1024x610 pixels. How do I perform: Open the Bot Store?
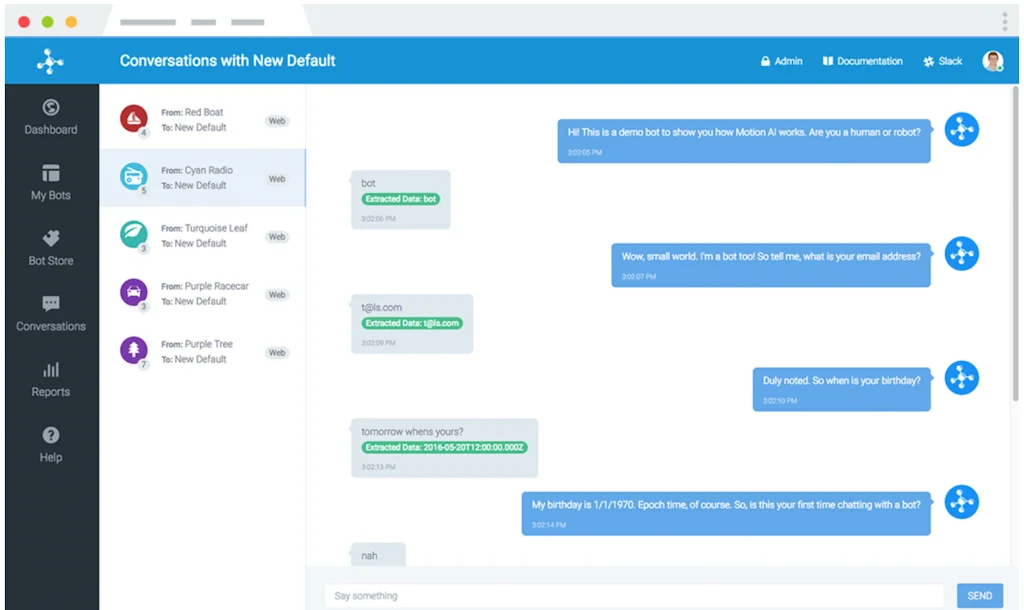click(x=50, y=249)
